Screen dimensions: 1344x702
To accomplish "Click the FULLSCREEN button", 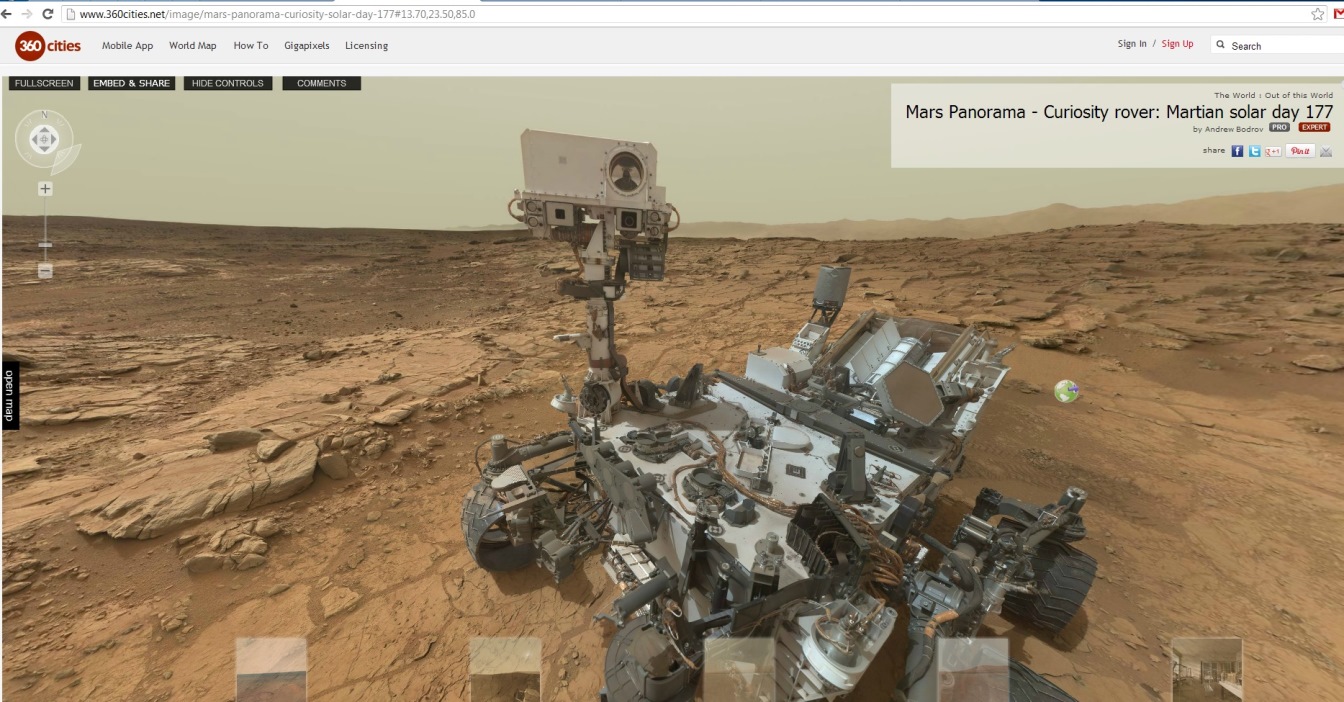I will pos(44,83).
